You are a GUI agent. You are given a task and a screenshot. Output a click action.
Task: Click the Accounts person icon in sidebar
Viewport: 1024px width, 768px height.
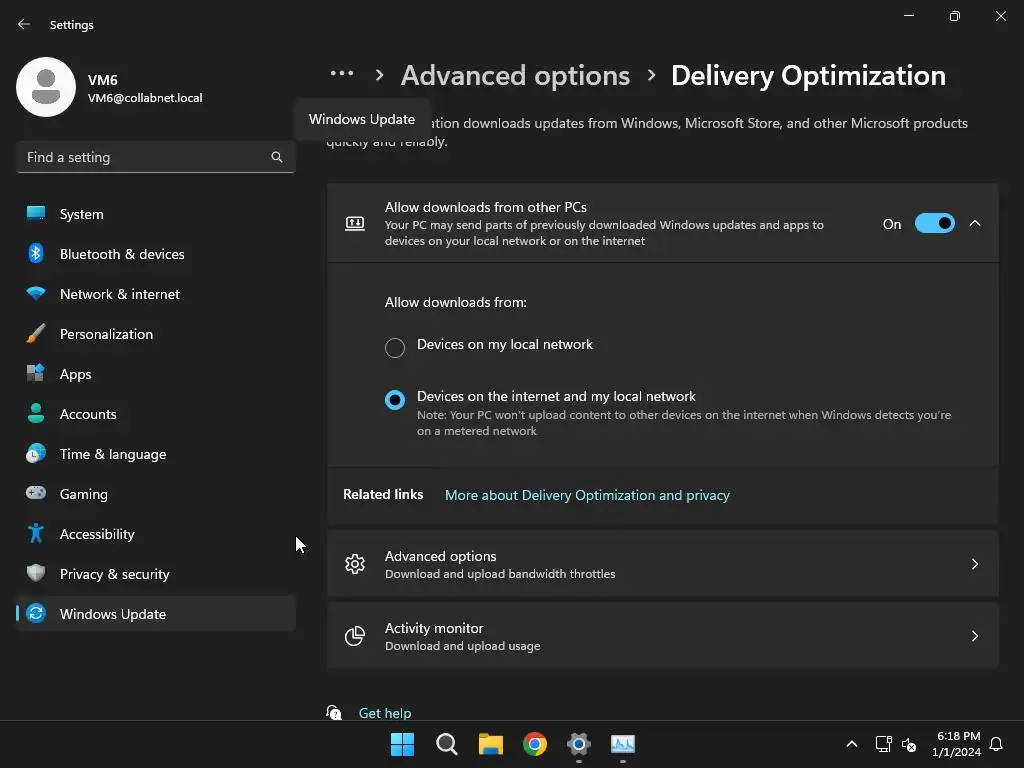[36, 413]
